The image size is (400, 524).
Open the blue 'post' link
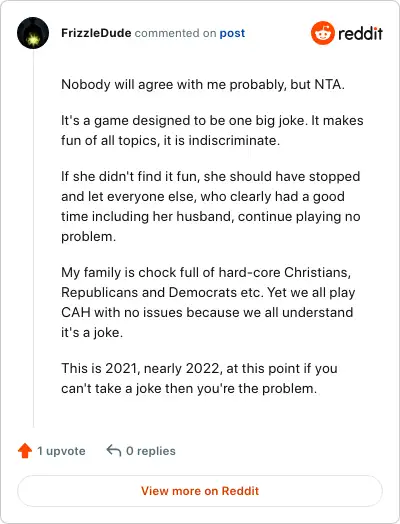[x=232, y=33]
